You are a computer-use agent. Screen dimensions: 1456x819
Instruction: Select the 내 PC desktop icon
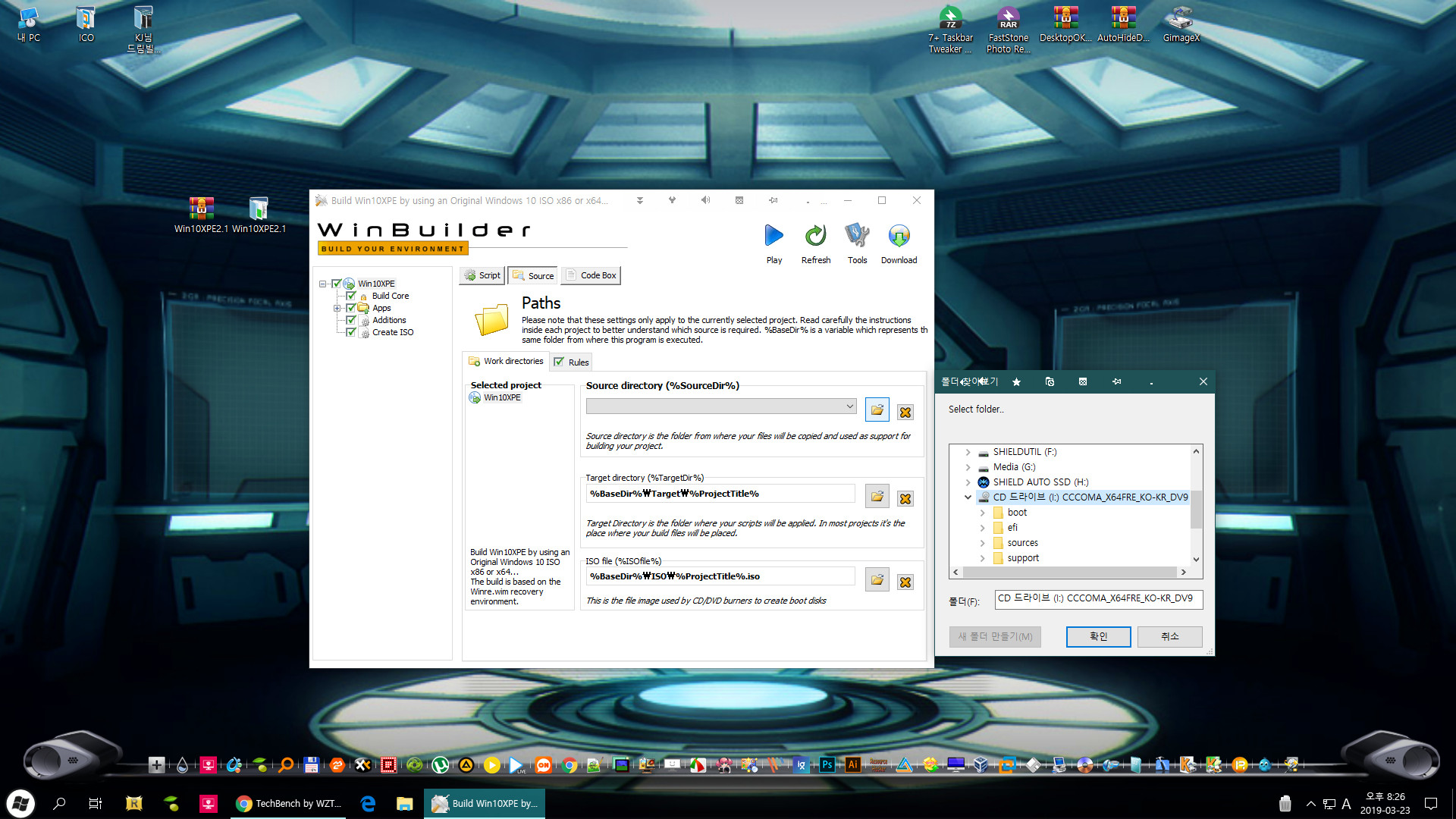[x=29, y=24]
